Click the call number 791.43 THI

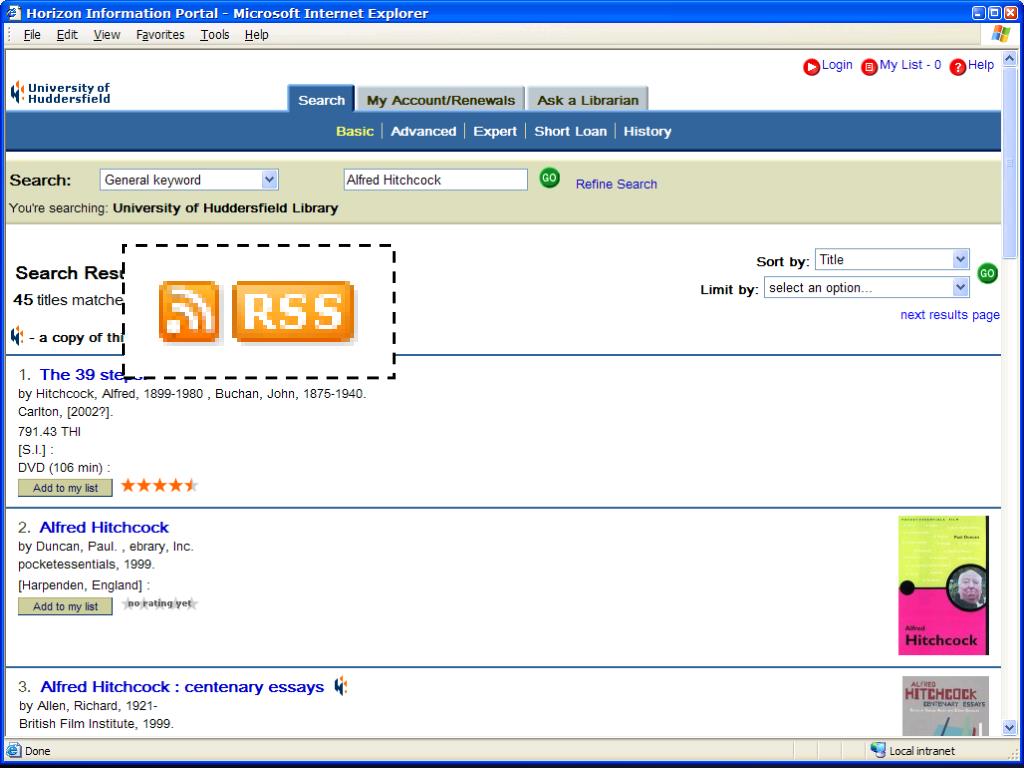[x=50, y=432]
